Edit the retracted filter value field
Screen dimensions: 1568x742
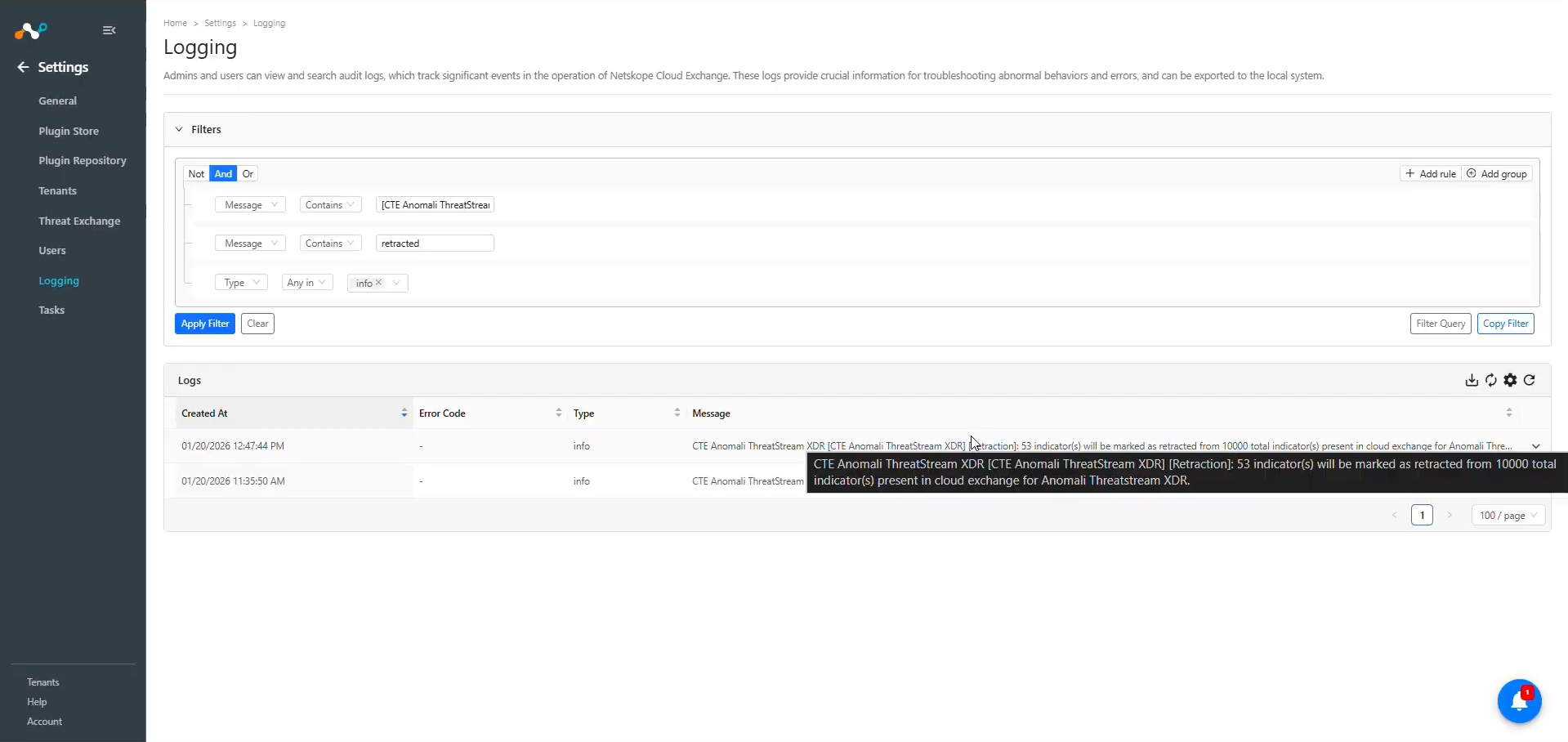(x=435, y=244)
